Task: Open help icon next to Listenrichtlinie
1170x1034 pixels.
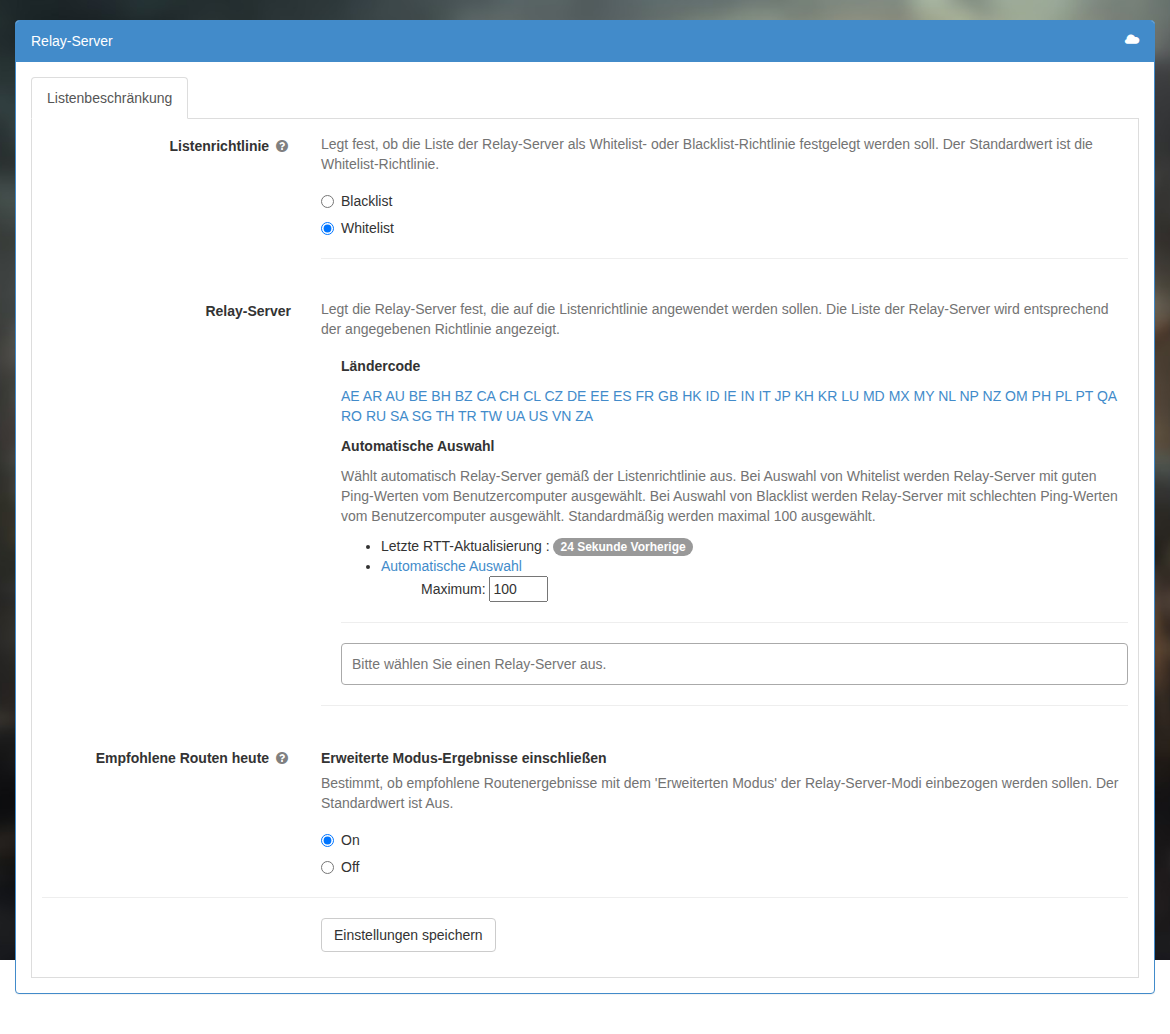Action: tap(282, 146)
